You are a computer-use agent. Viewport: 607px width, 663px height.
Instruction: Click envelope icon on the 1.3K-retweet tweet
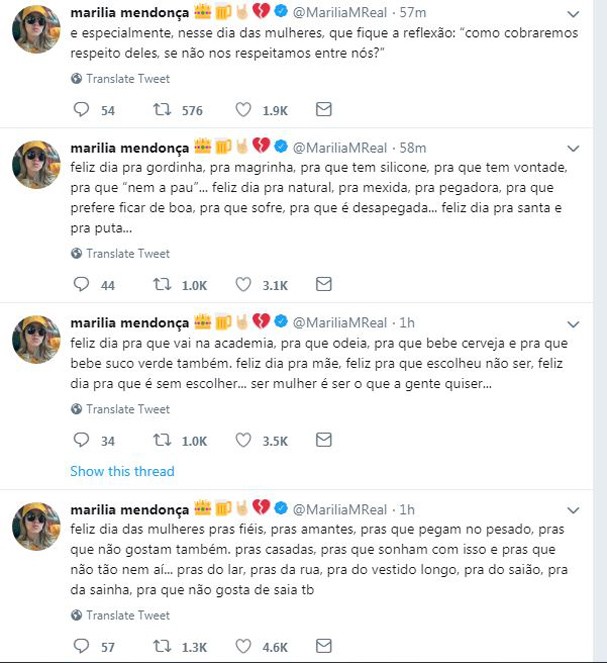point(324,646)
